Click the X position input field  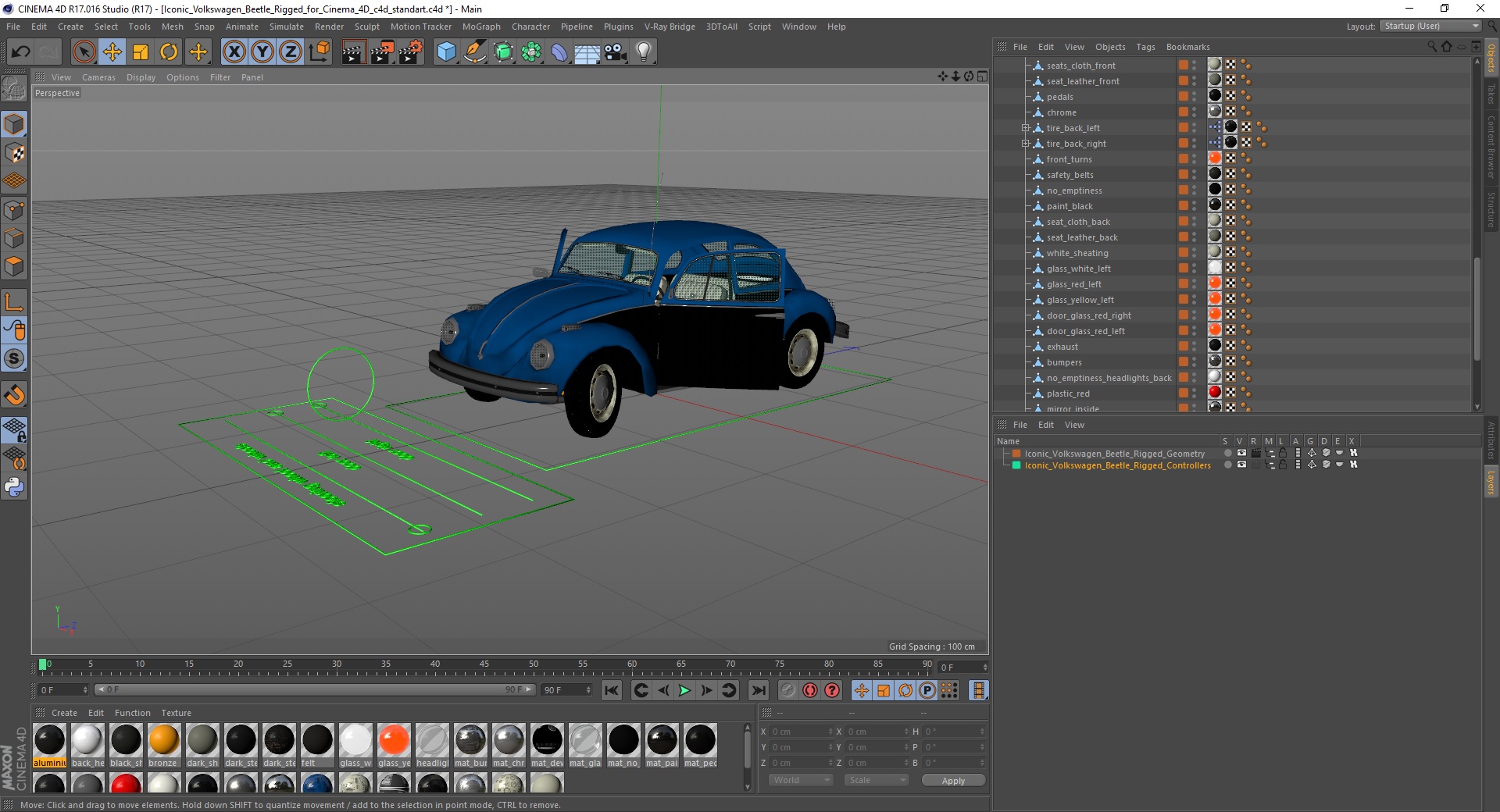click(800, 732)
